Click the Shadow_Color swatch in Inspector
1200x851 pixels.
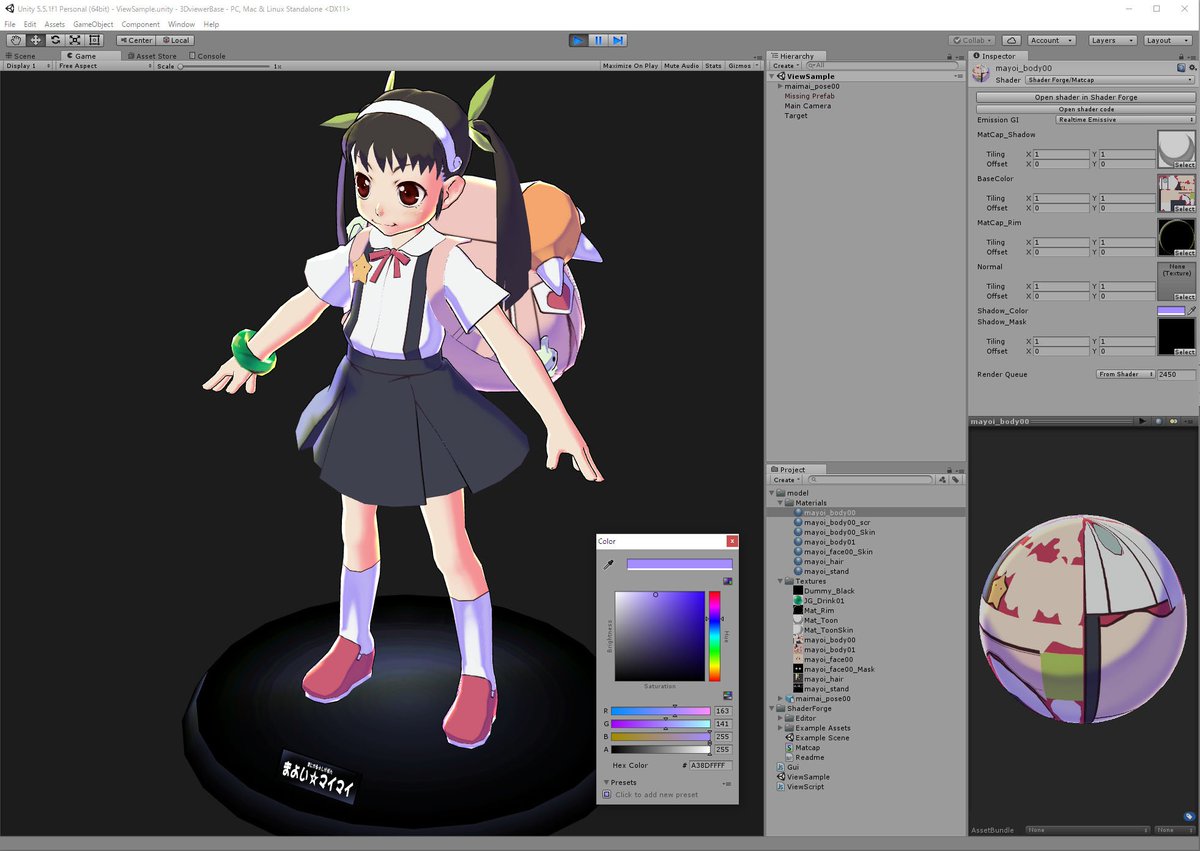point(1170,311)
